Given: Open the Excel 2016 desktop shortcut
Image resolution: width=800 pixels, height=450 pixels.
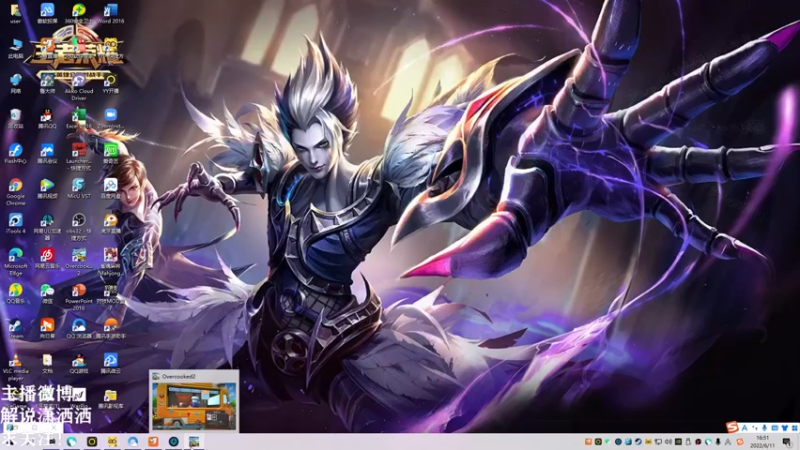Looking at the screenshot, I should pos(79,118).
